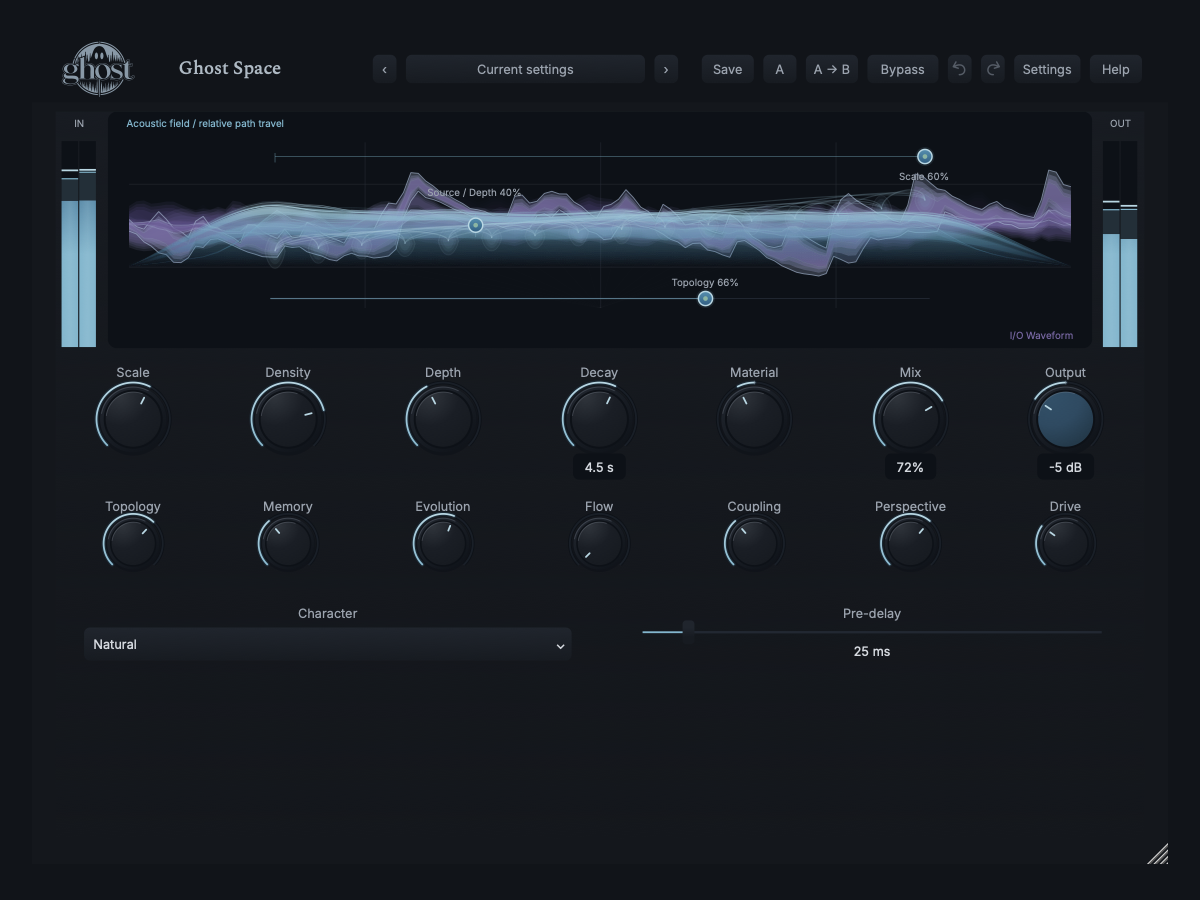Go to the previous preset arrow
Viewport: 1200px width, 900px height.
coord(385,69)
